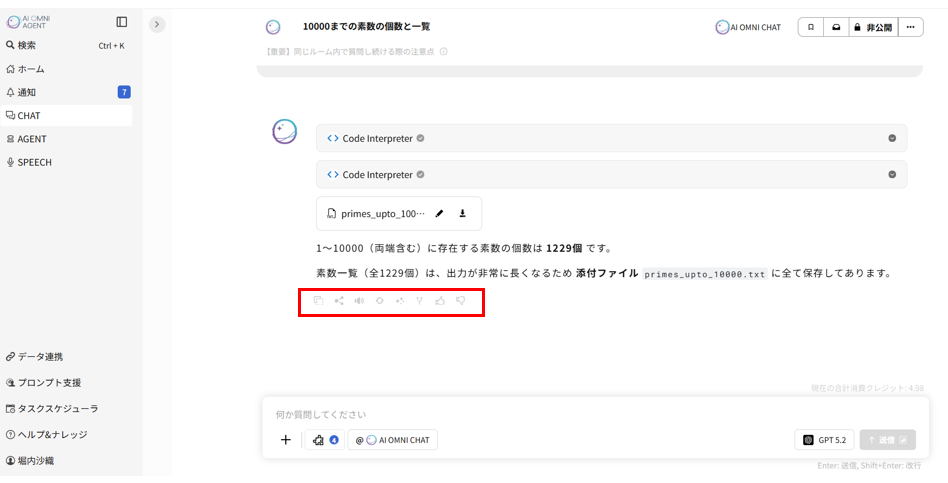
Task: Select AGENT in the sidebar
Action: pos(66,139)
